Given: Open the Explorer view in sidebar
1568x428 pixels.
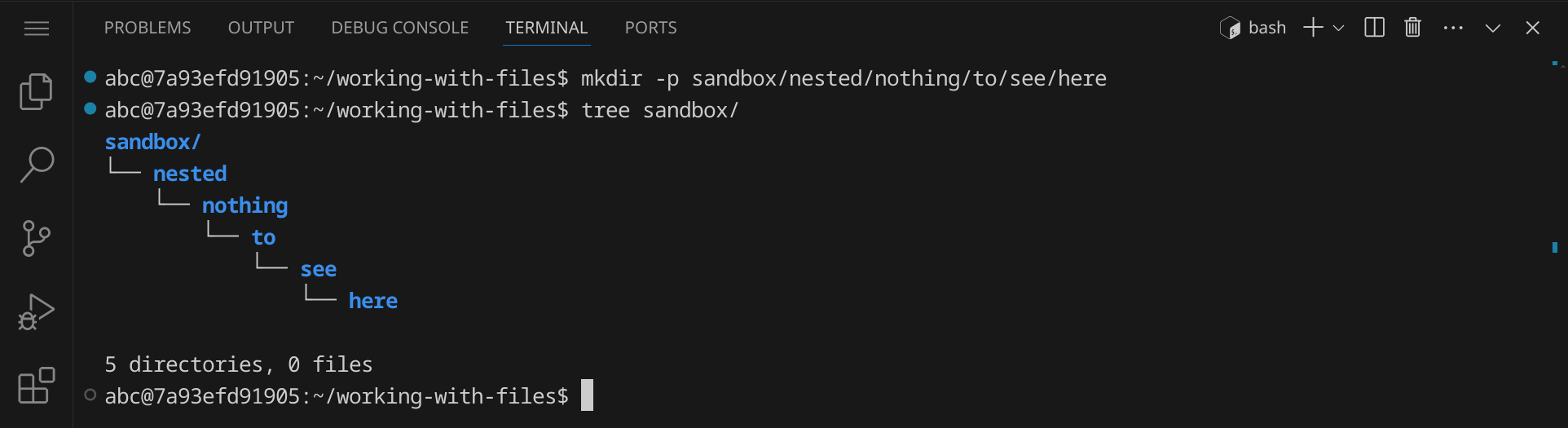Looking at the screenshot, I should click(x=36, y=91).
